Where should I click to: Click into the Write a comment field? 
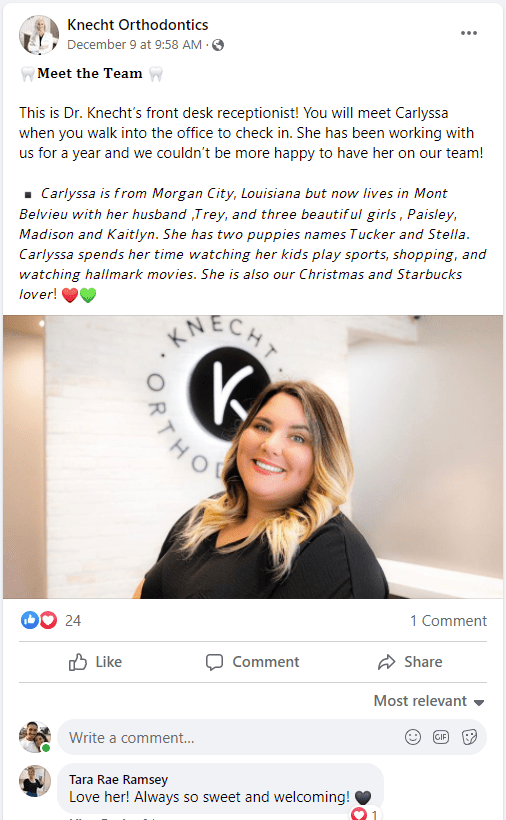tap(272, 737)
